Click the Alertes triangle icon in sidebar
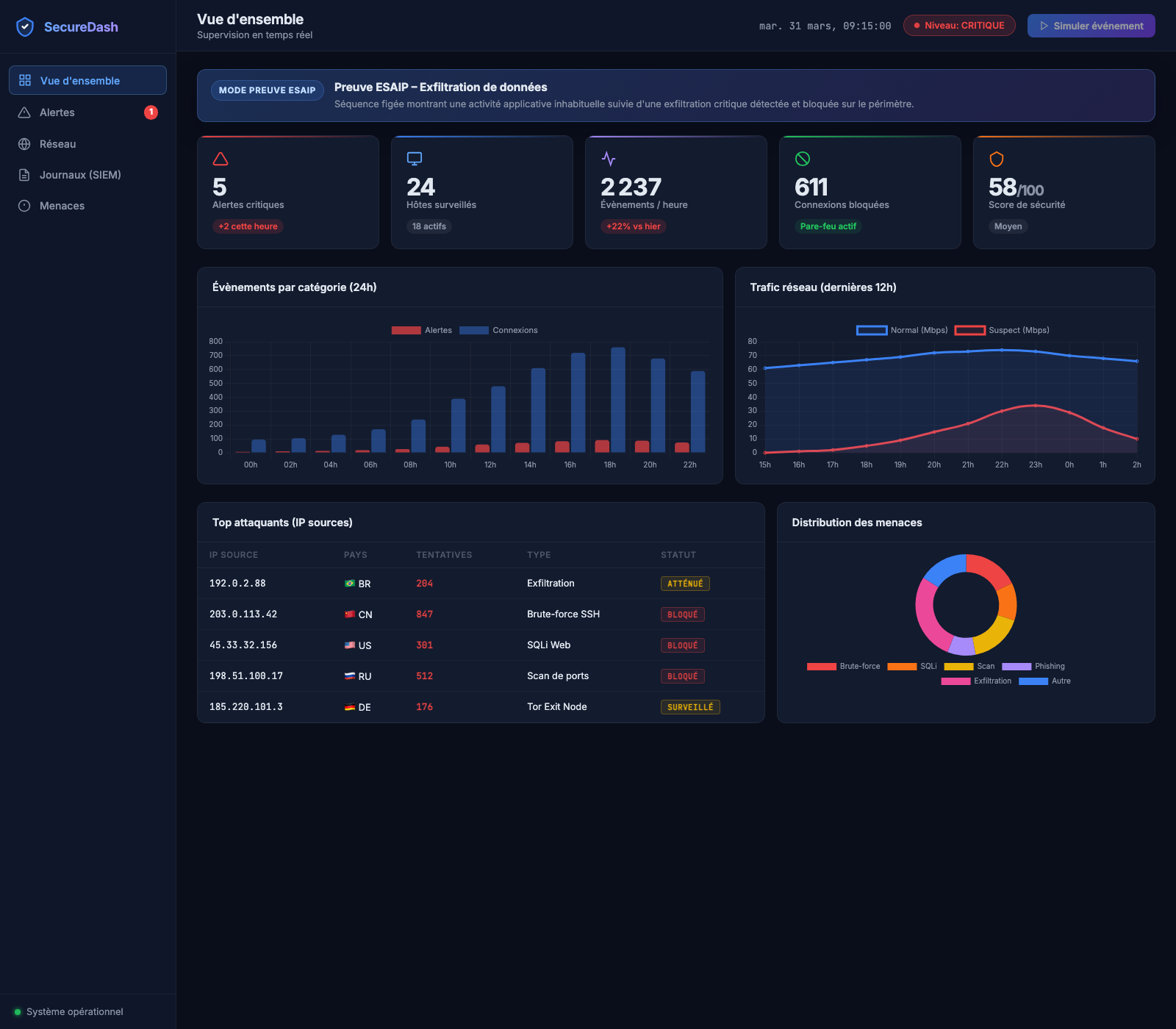 coord(24,112)
